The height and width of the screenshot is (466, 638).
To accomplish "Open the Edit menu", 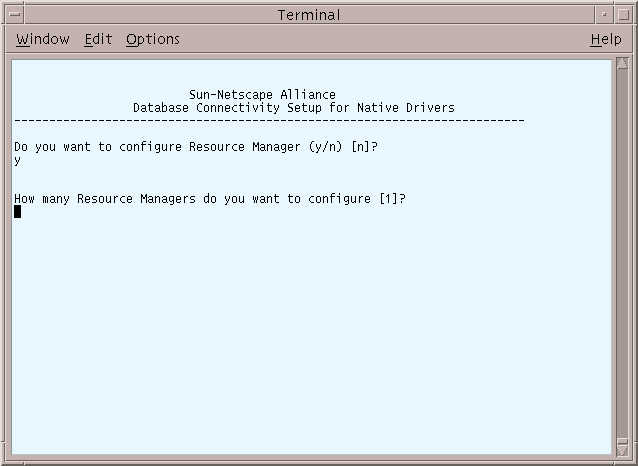I will (x=98, y=39).
